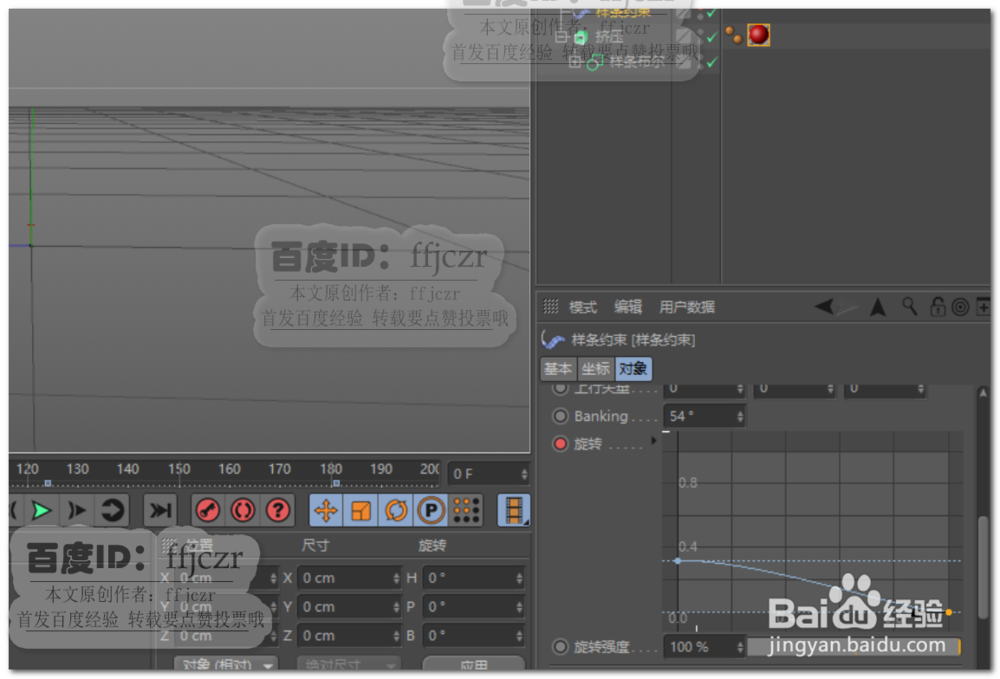Viewport: 1000px width, 679px height.
Task: Toggle green checkmark for 样条布尔 object
Action: tap(711, 62)
